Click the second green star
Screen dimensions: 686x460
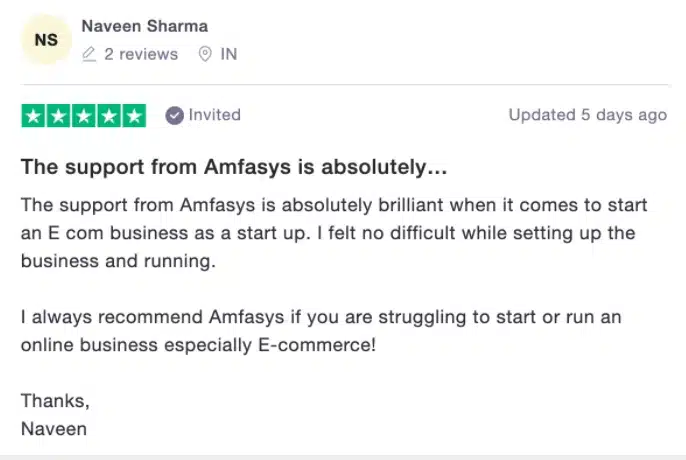point(58,116)
